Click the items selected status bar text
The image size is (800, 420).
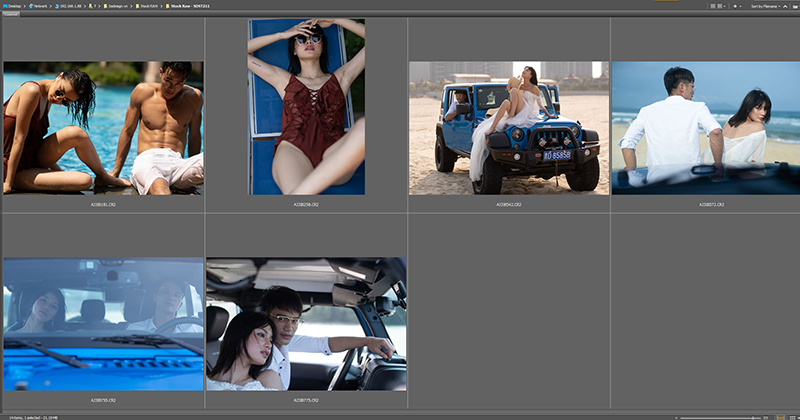click(33, 417)
